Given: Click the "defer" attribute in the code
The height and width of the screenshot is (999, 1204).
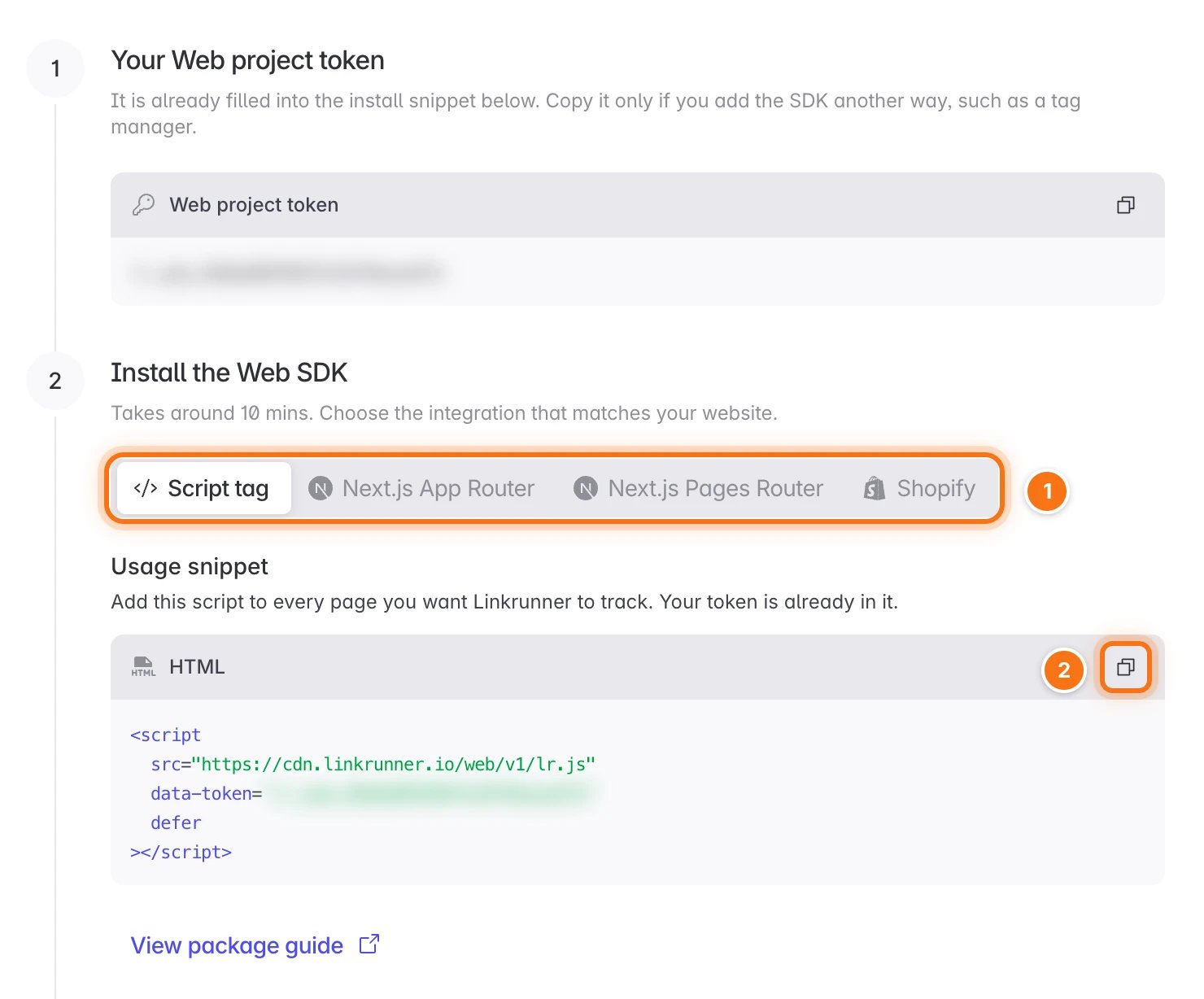Looking at the screenshot, I should coord(176,822).
